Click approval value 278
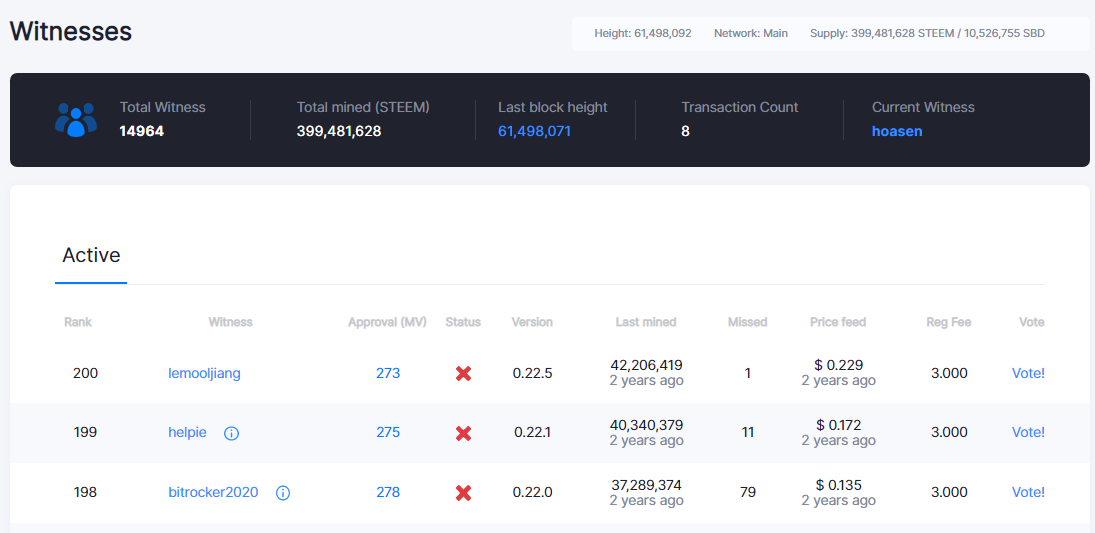The height and width of the screenshot is (533, 1095). (388, 492)
